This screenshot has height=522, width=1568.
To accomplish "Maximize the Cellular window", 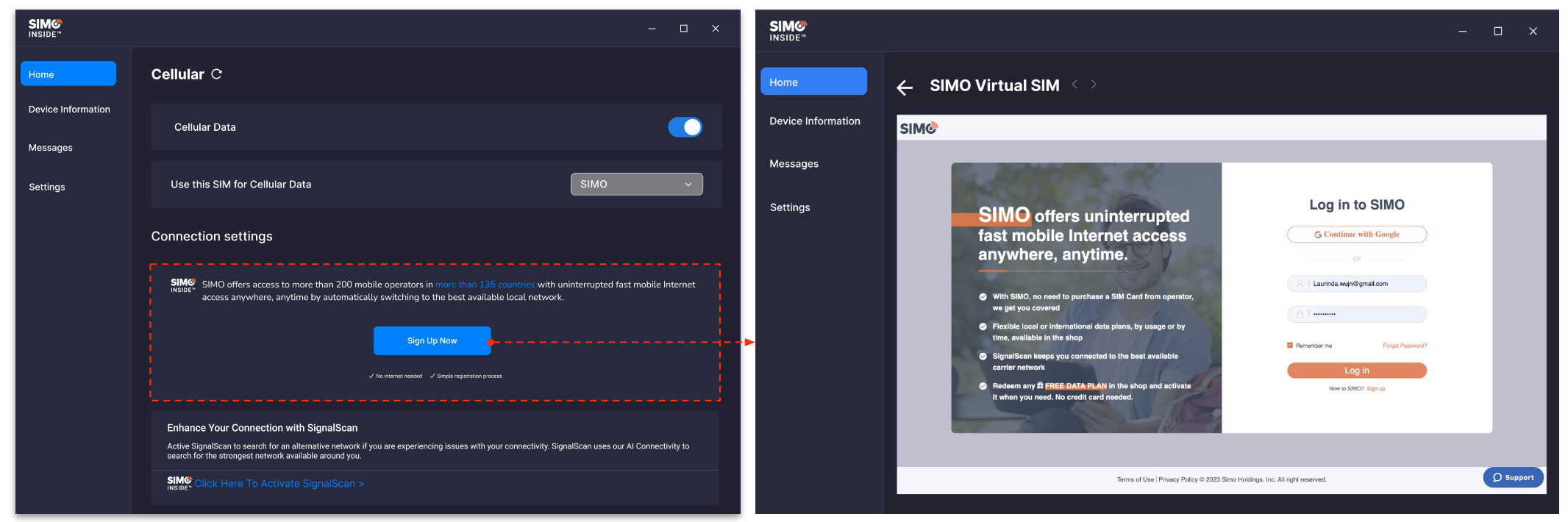I will 684,29.
